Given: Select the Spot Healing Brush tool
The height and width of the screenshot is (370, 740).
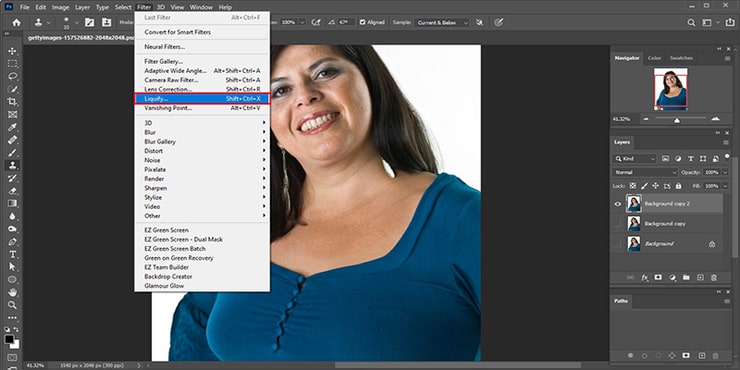Looking at the screenshot, I should (x=12, y=140).
